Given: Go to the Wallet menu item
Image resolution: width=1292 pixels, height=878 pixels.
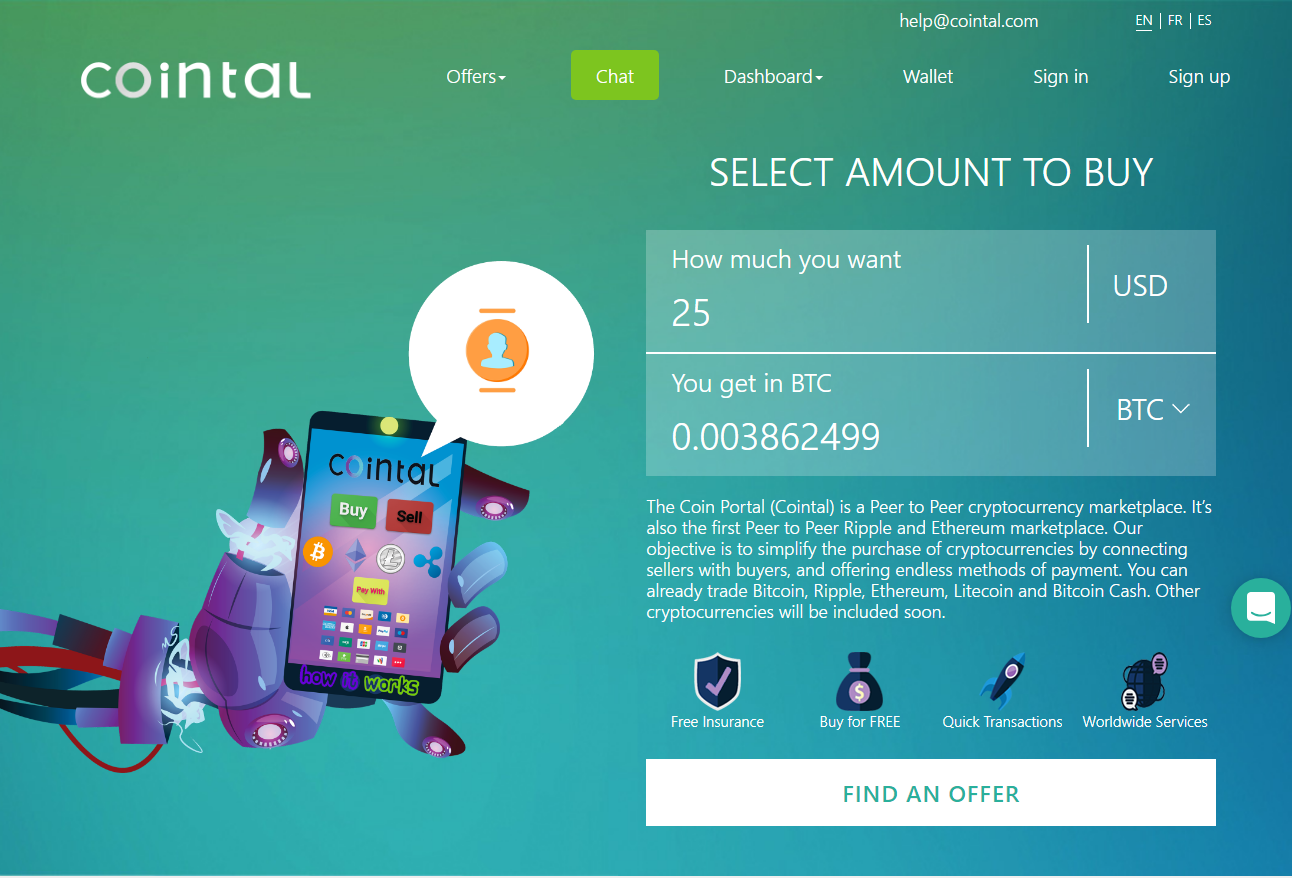Looking at the screenshot, I should pos(928,77).
